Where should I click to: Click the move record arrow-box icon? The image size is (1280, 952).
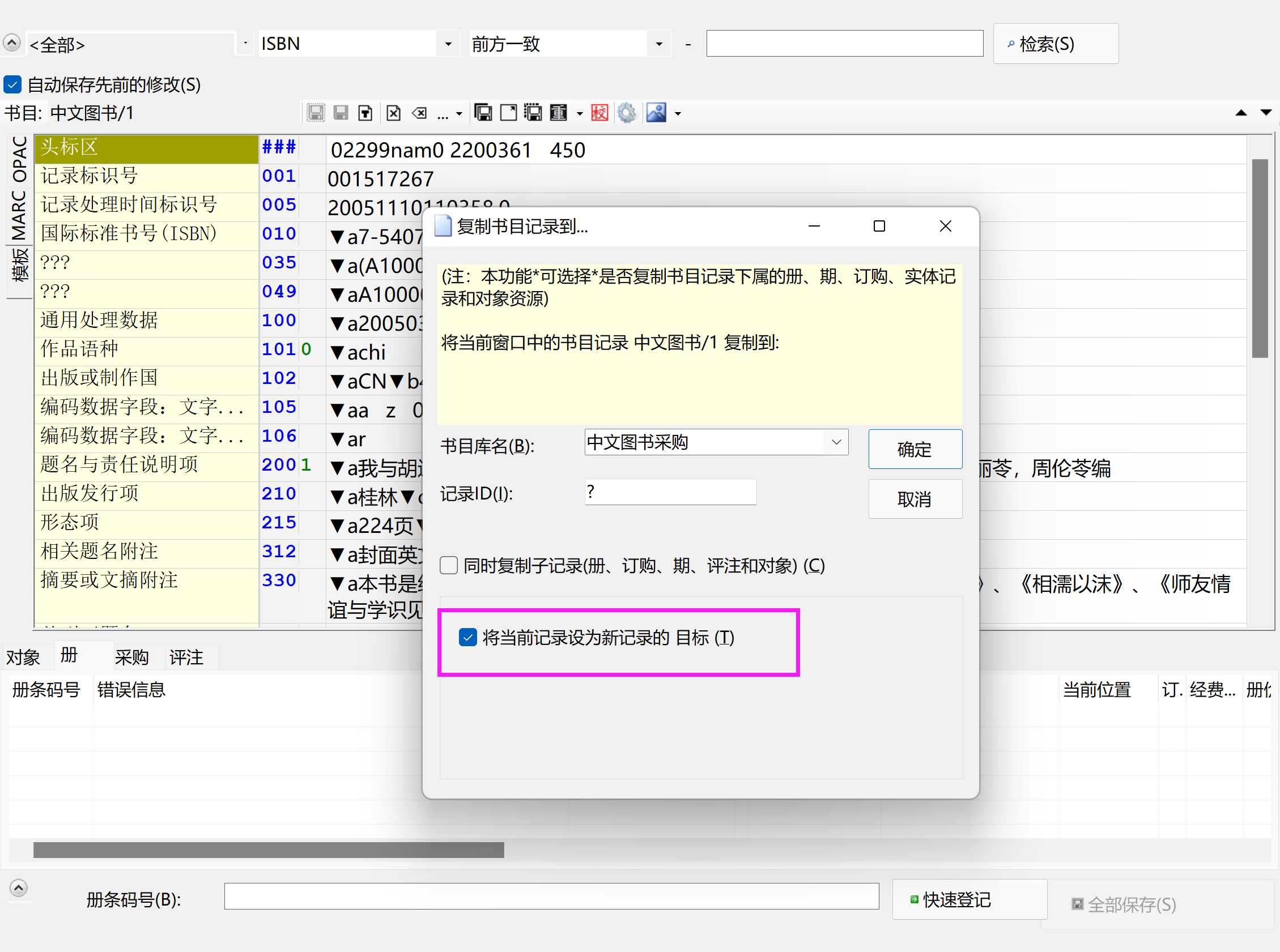pyautogui.click(x=508, y=112)
